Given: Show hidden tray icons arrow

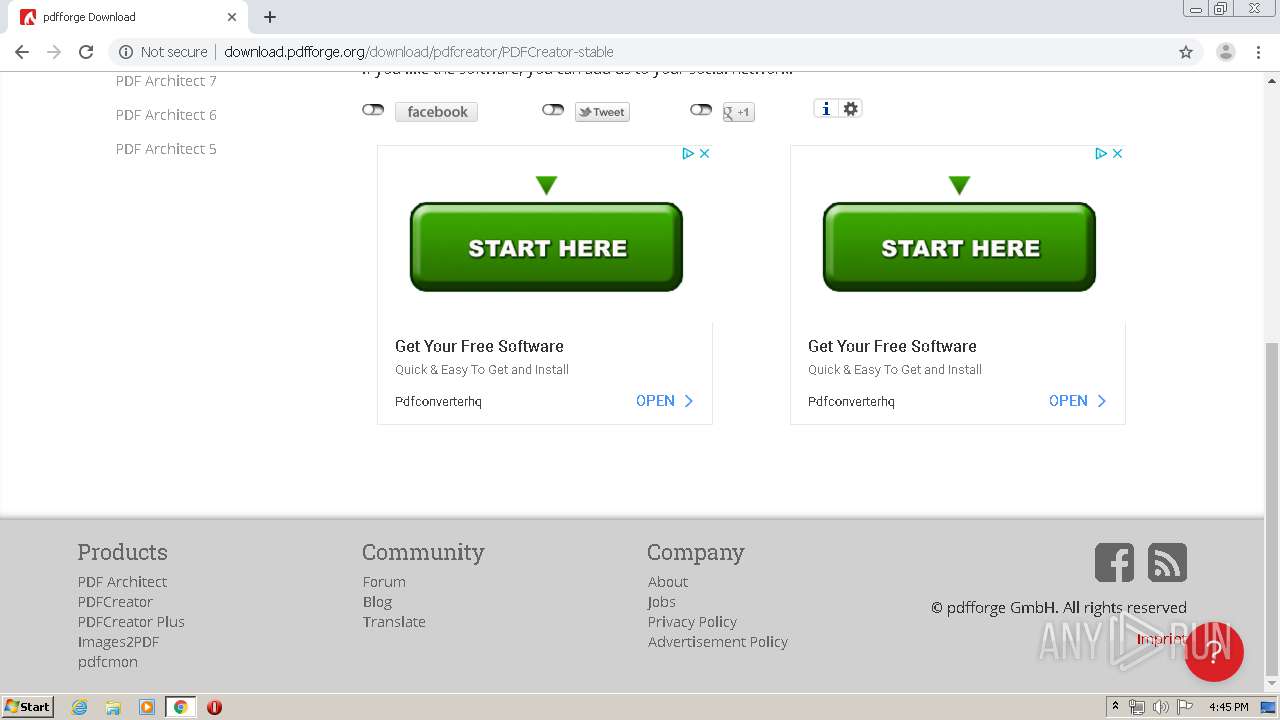Looking at the screenshot, I should point(1115,707).
